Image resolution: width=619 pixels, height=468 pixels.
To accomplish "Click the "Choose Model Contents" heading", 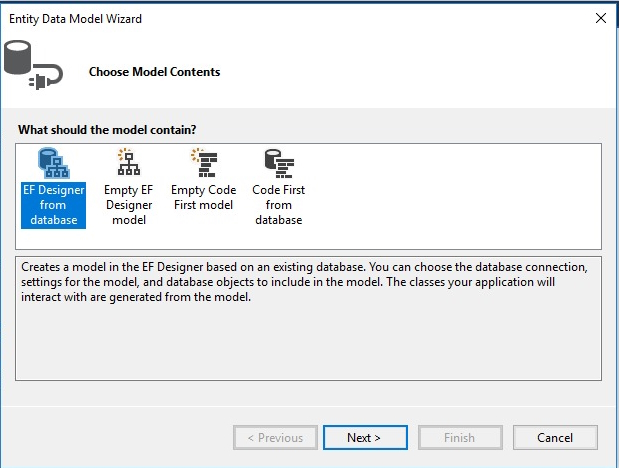I will coord(154,72).
